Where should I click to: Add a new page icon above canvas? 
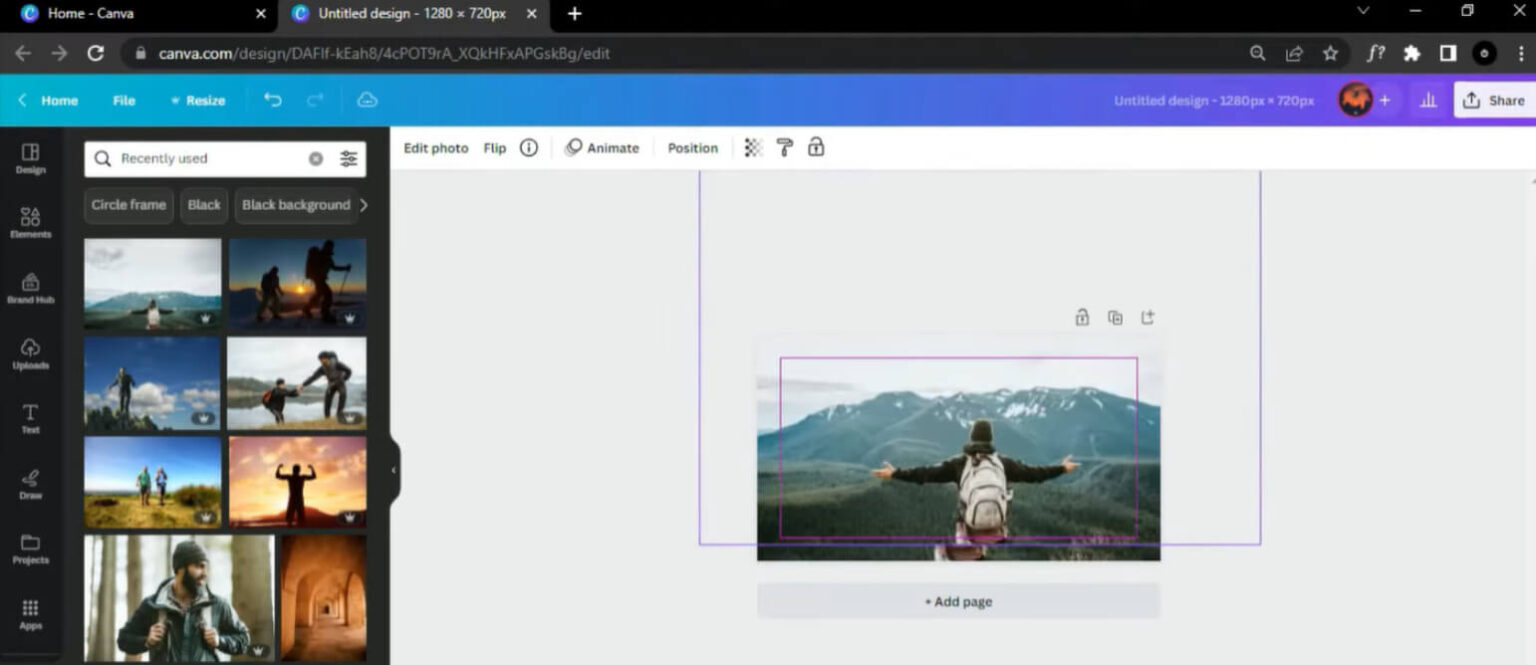1148,318
